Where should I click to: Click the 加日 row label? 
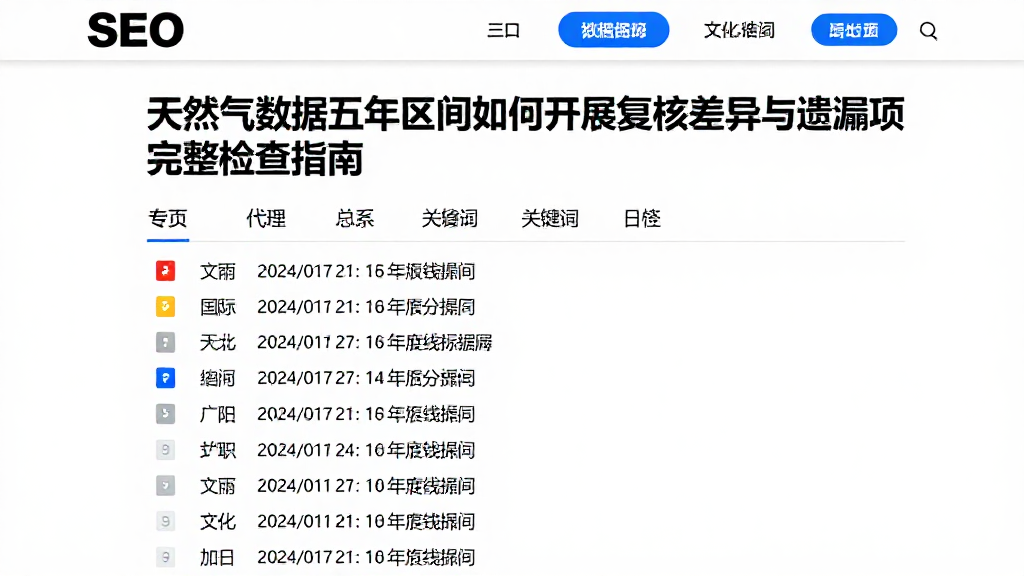click(x=217, y=558)
